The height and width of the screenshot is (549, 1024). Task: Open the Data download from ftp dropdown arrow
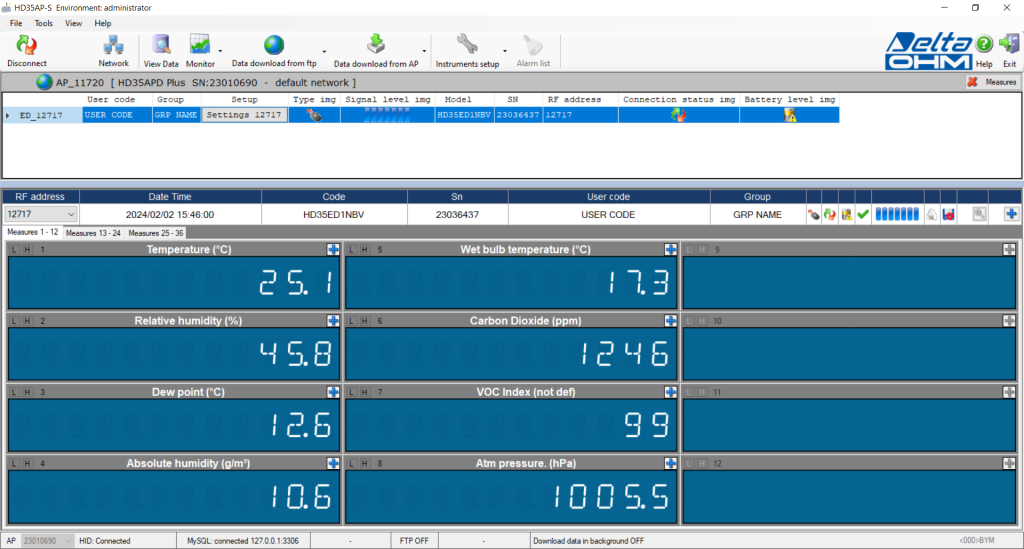pos(324,51)
